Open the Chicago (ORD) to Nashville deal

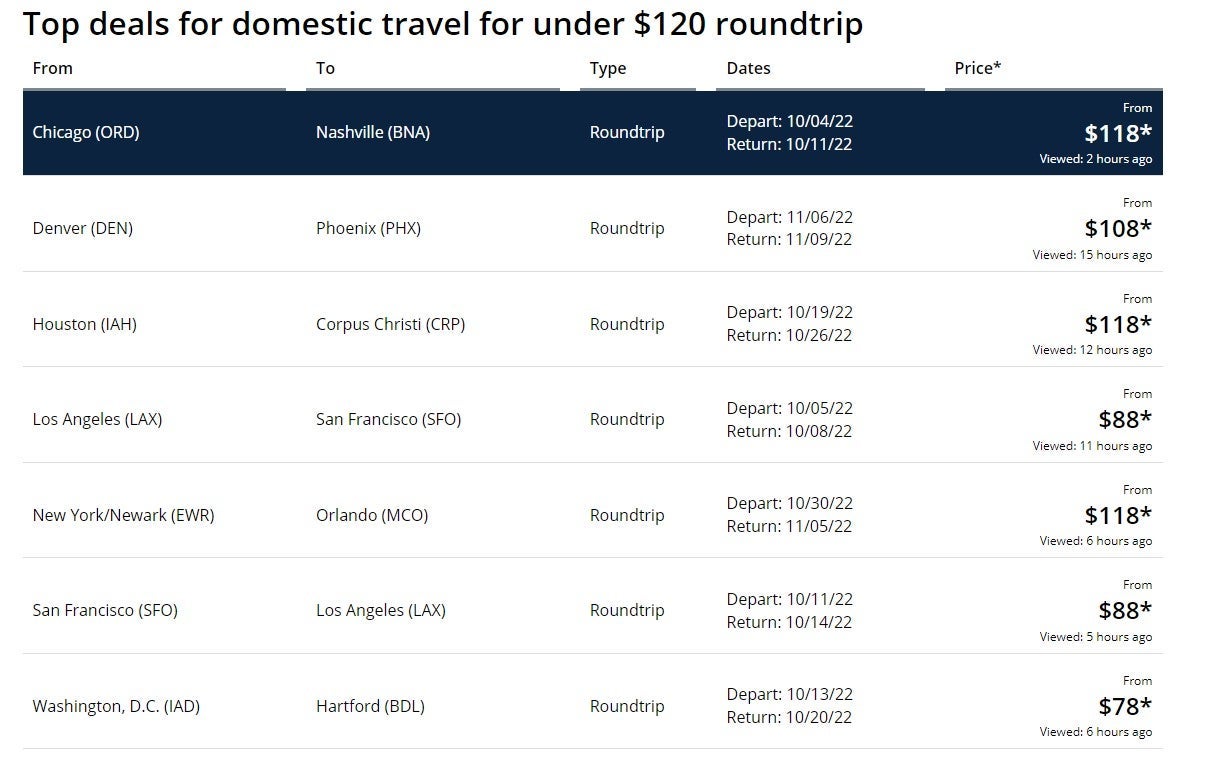pyautogui.click(x=86, y=132)
